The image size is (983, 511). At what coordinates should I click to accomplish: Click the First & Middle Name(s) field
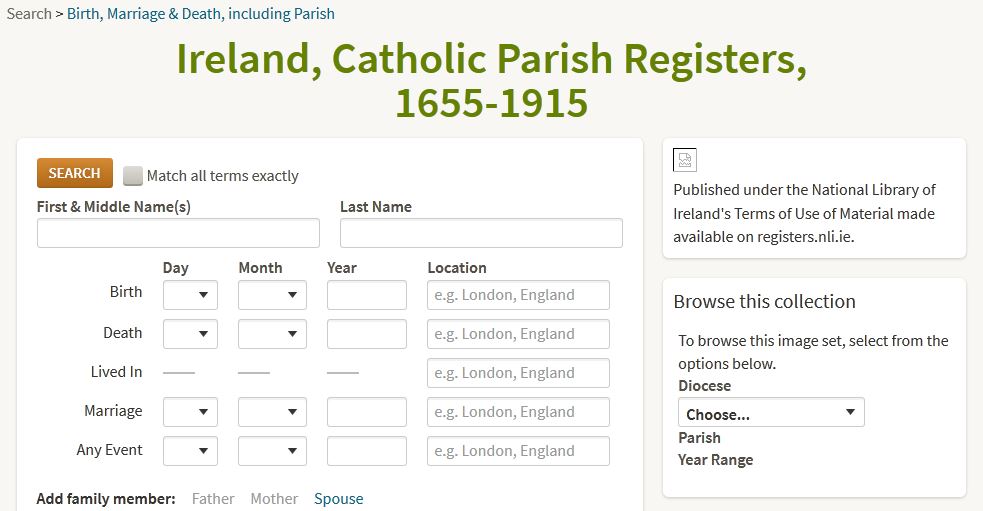coord(178,233)
